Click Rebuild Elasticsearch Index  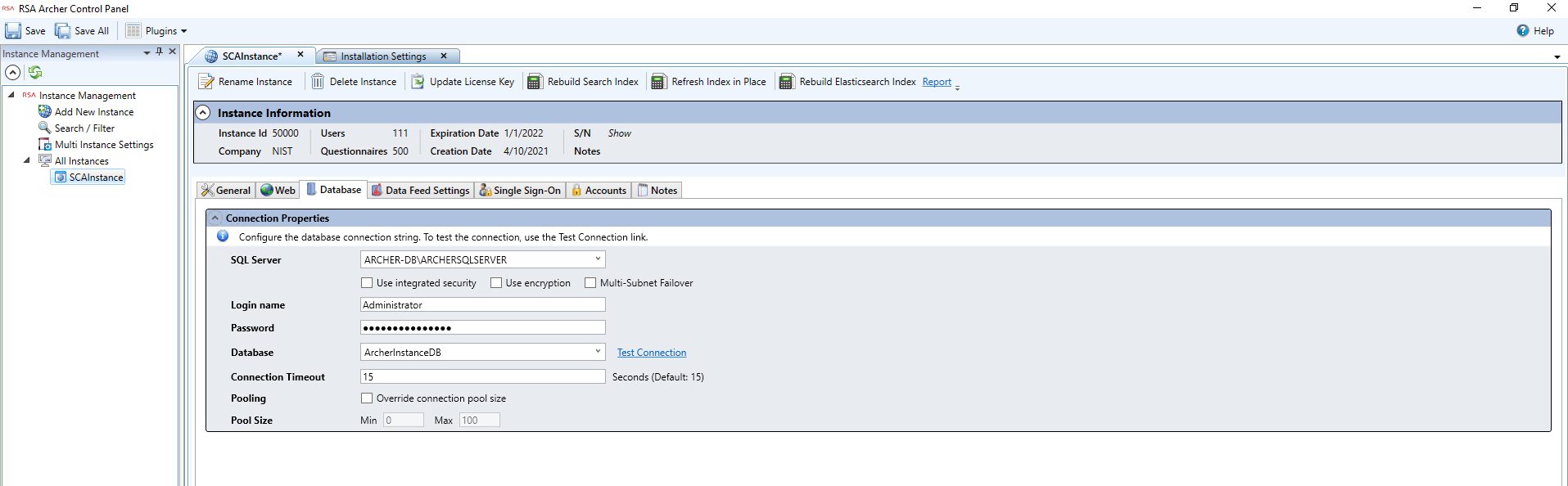(x=848, y=82)
